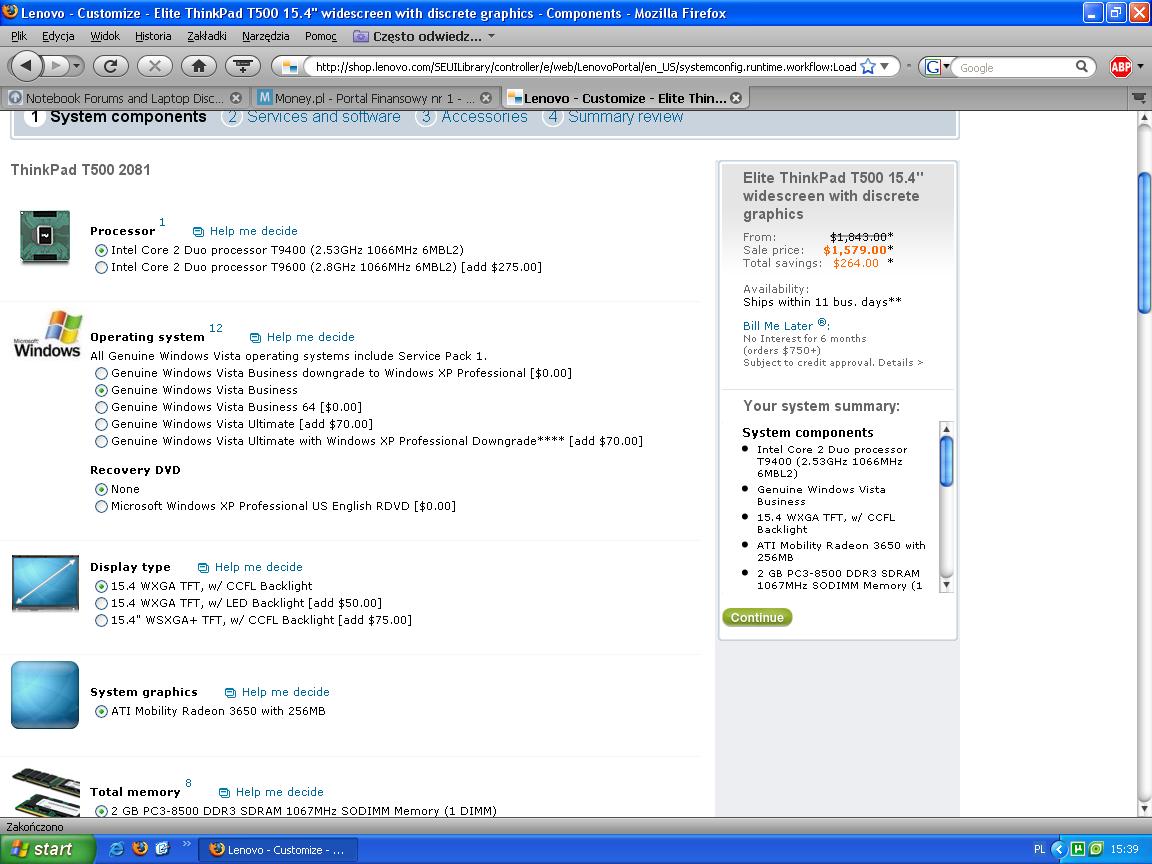Viewport: 1152px width, 864px height.
Task: Click the processor chip thumbnail
Action: (x=45, y=237)
